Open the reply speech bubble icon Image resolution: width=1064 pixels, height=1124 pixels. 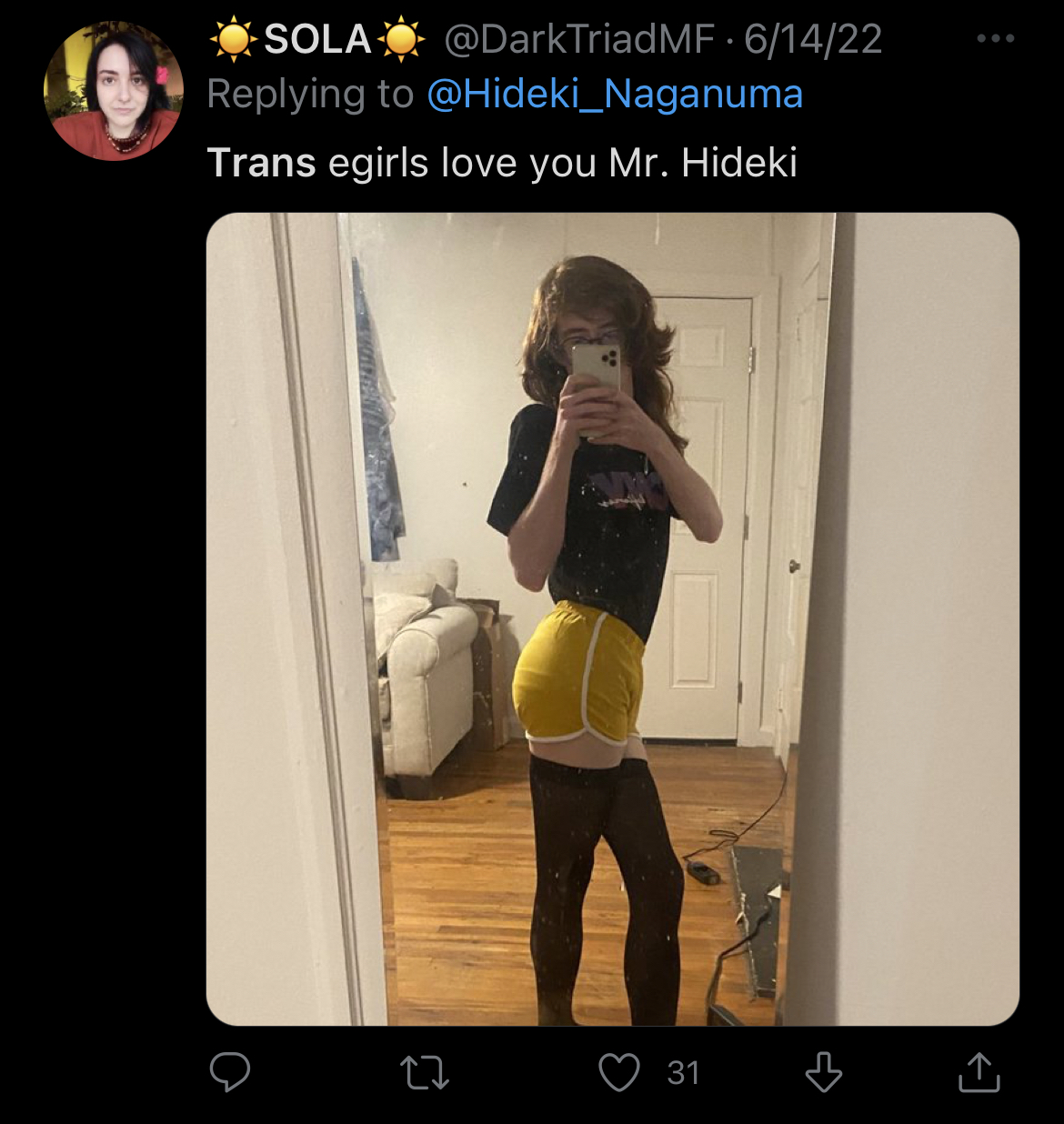230,1072
